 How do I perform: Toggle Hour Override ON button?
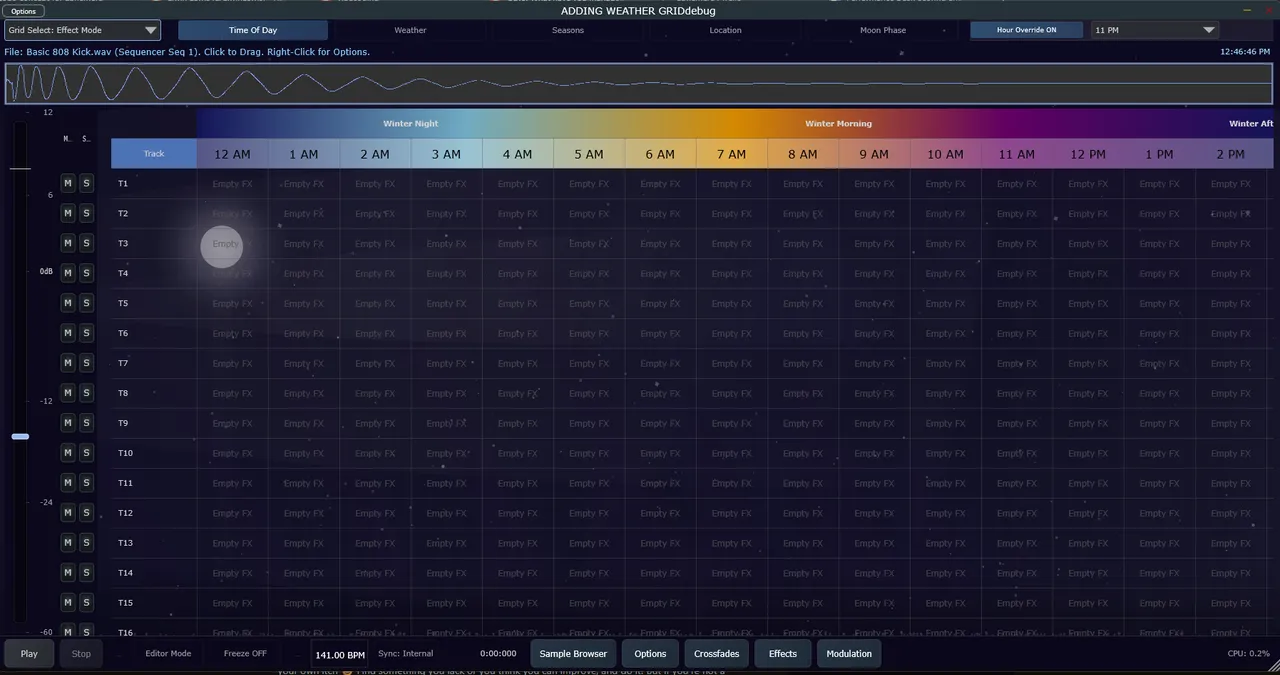coord(1026,30)
